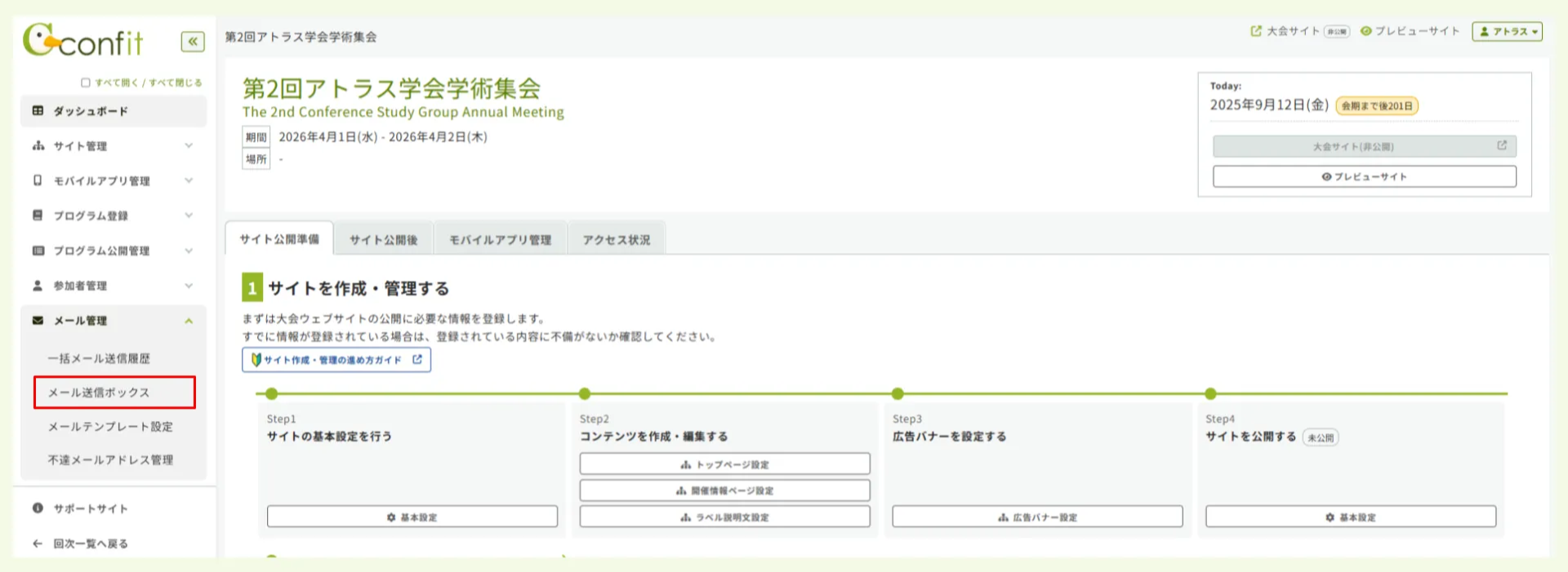
Task: Click the external-link icon in 大会サイト(非公開) button
Action: (x=1502, y=145)
